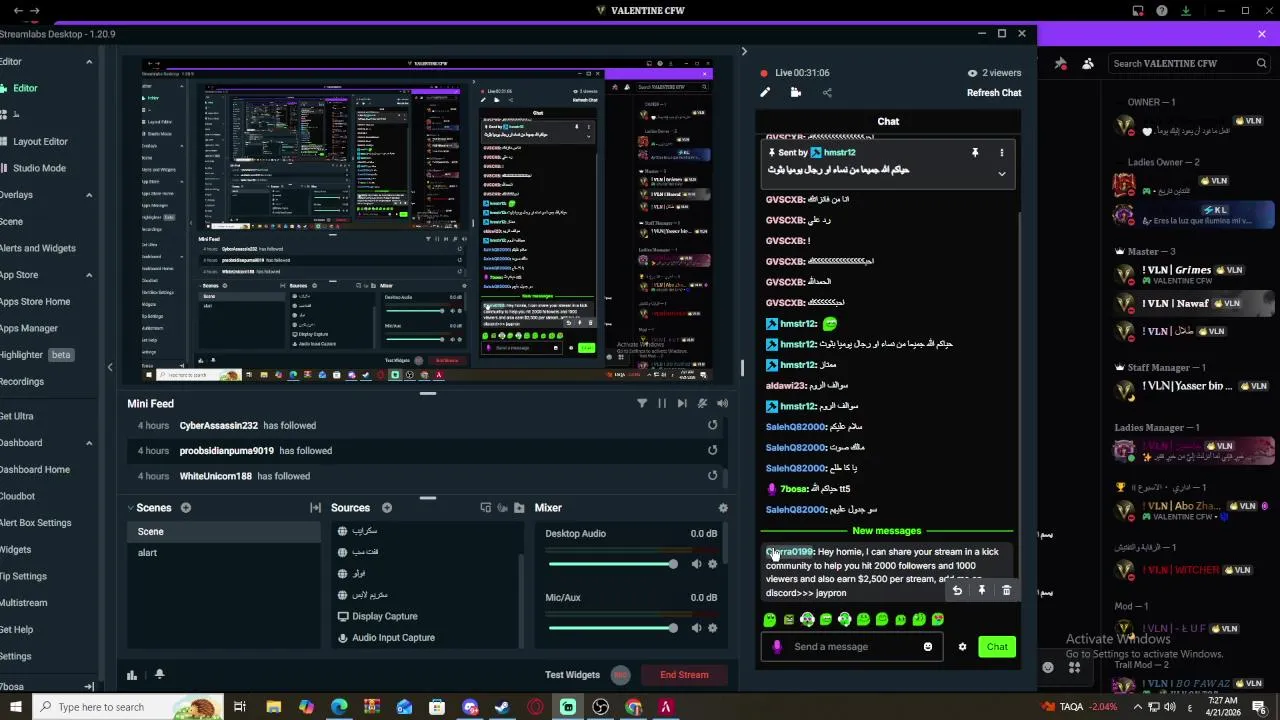This screenshot has width=1280, height=720.
Task: Open Windows Start menu
Action: click(17, 707)
